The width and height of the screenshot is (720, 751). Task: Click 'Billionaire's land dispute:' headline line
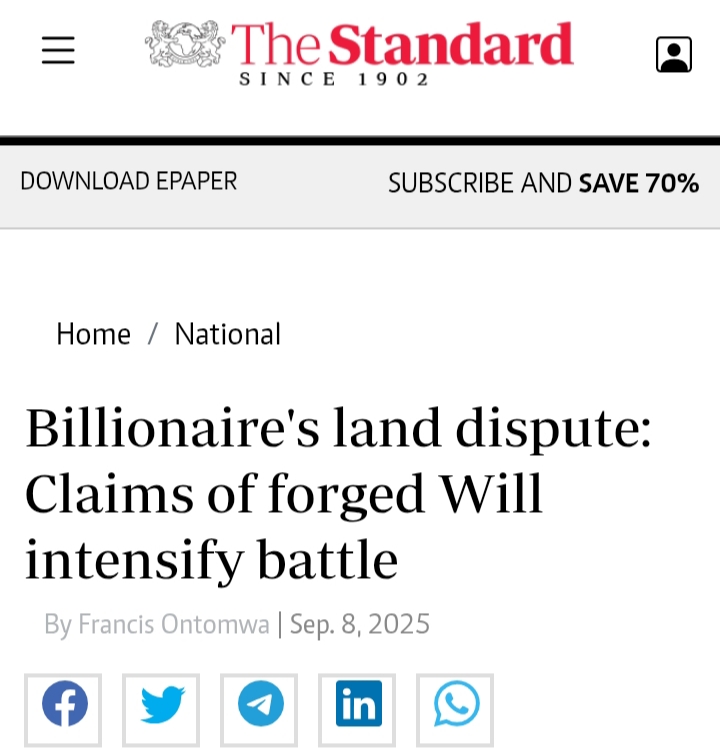click(x=338, y=428)
